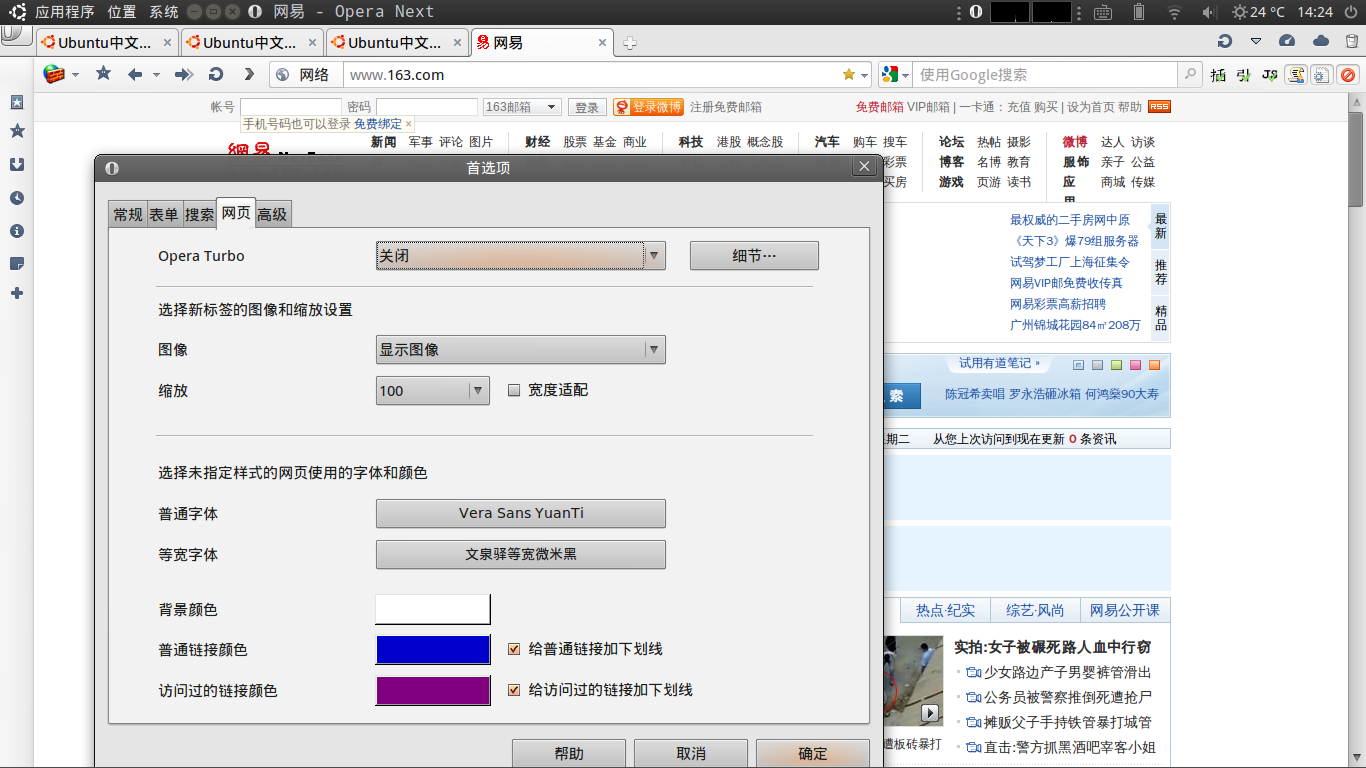
Task: Open the tab list dropdown triangle in tab bar
Action: 1256,42
